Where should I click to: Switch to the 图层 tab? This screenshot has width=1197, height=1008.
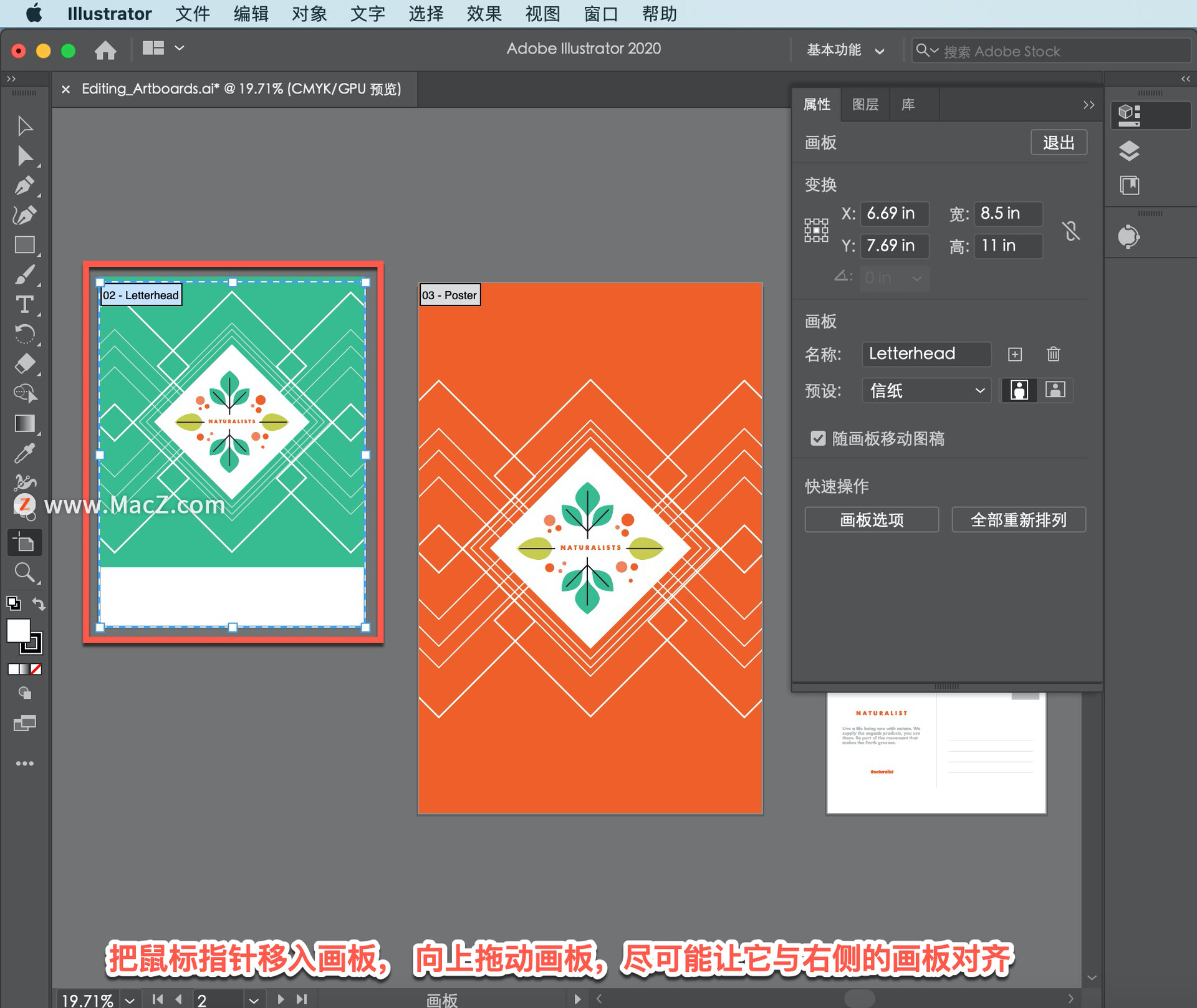coord(865,104)
